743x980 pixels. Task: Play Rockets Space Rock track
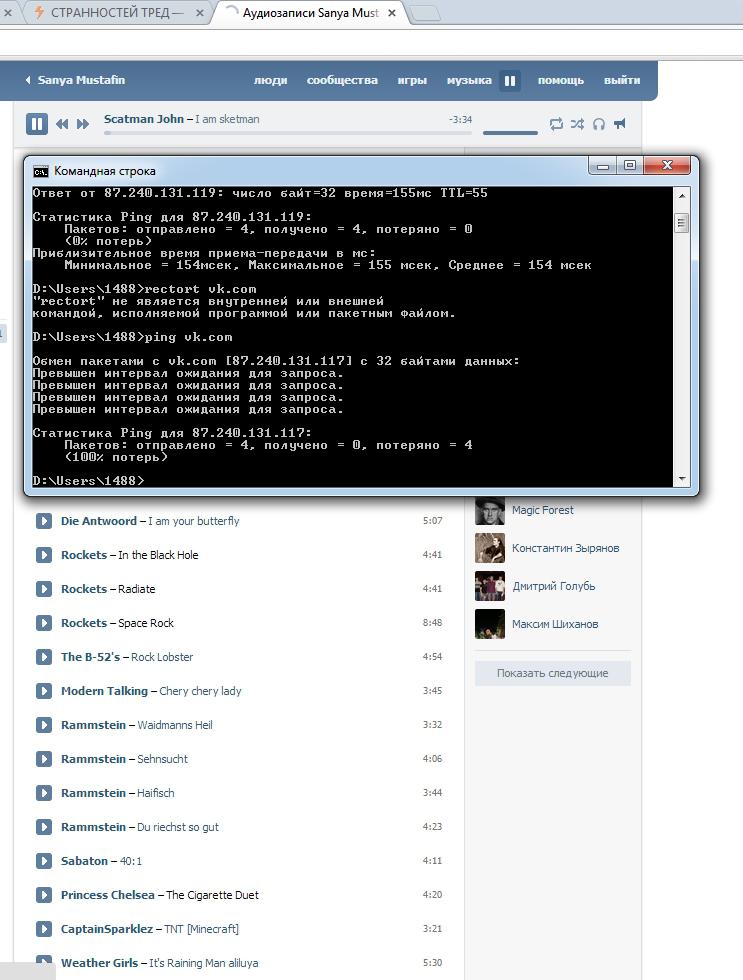(x=44, y=622)
